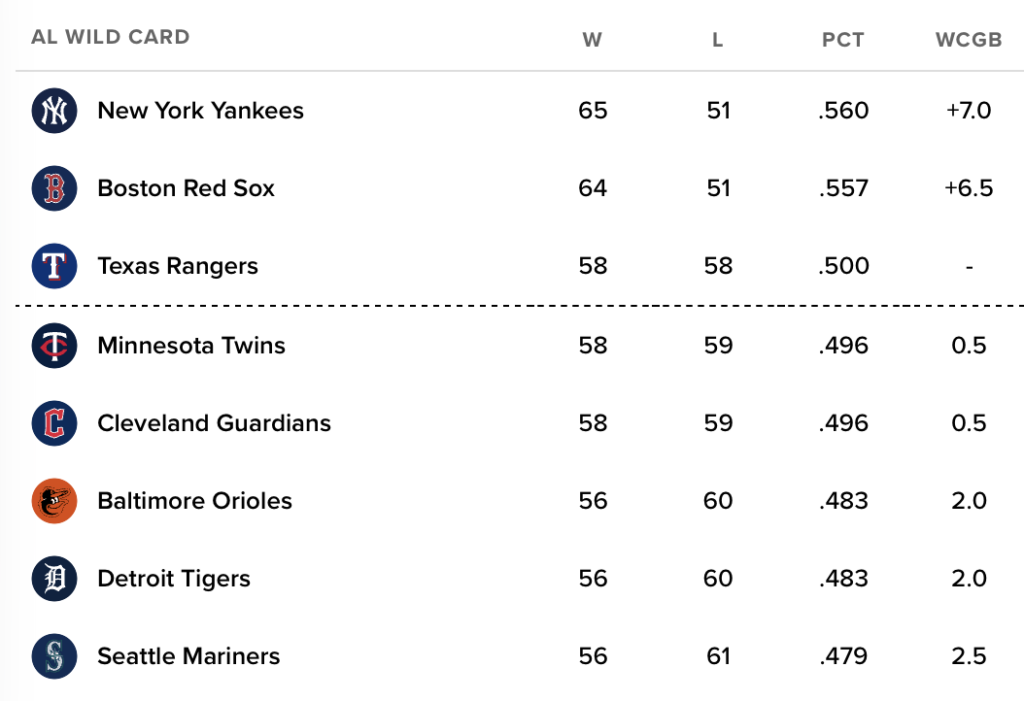Open the Cleveland Guardians team link

coord(214,423)
